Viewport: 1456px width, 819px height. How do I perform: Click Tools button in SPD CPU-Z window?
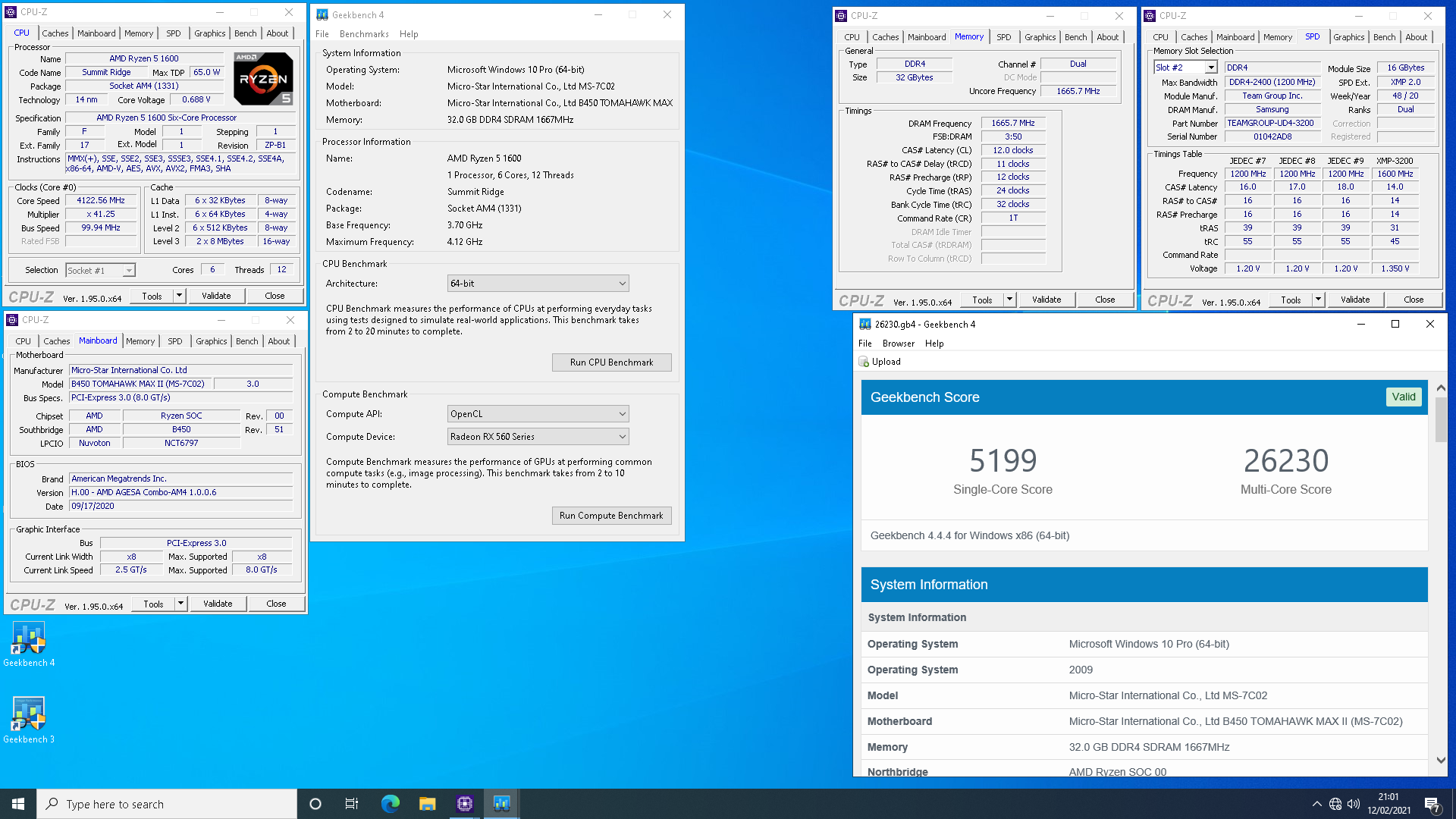tap(1291, 300)
